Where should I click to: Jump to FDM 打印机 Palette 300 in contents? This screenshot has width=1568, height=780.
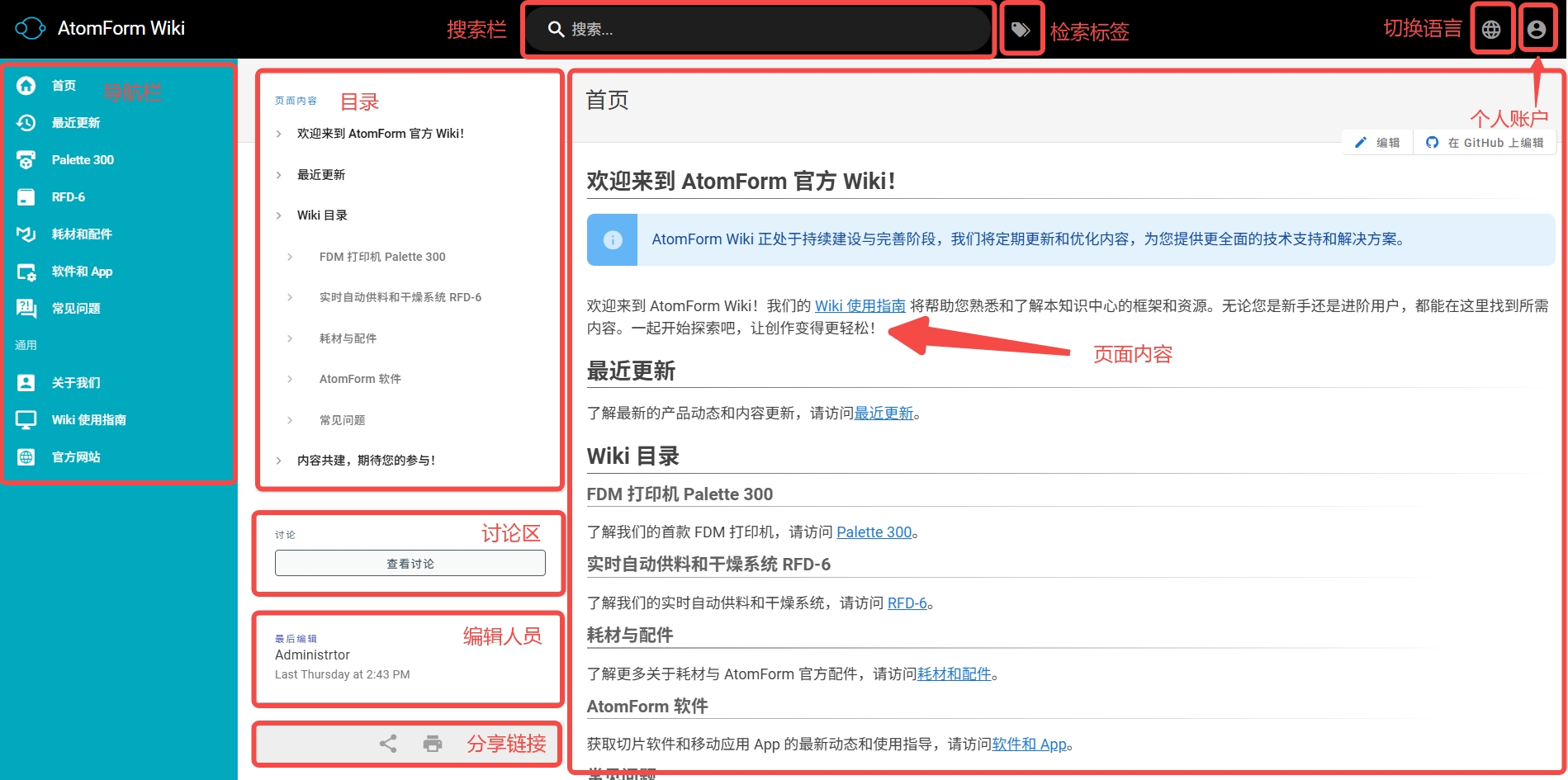click(382, 257)
